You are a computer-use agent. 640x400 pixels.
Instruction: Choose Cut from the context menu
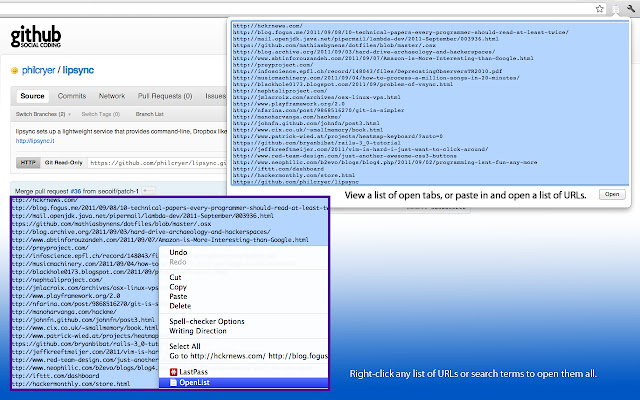(175, 277)
